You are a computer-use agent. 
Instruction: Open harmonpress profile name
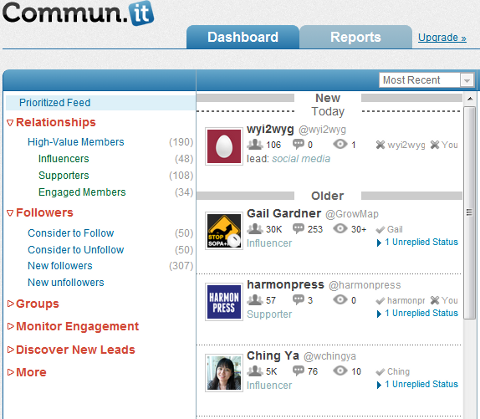click(x=285, y=285)
